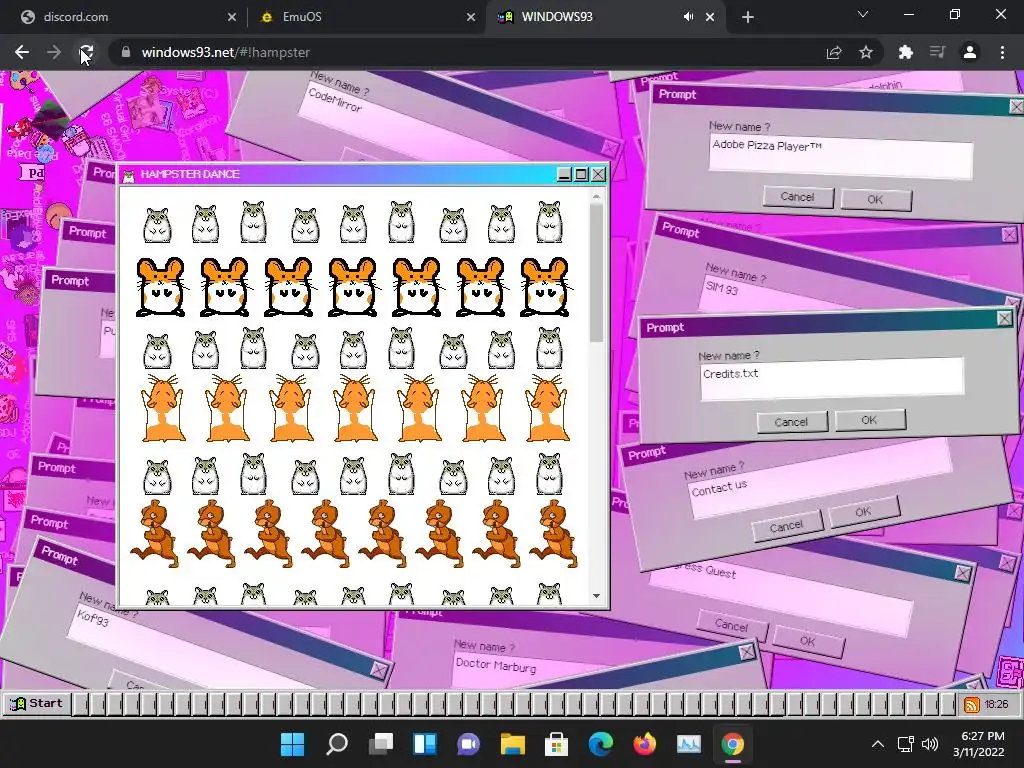Share this page from the address bar
1024x768 pixels.
pos(834,52)
